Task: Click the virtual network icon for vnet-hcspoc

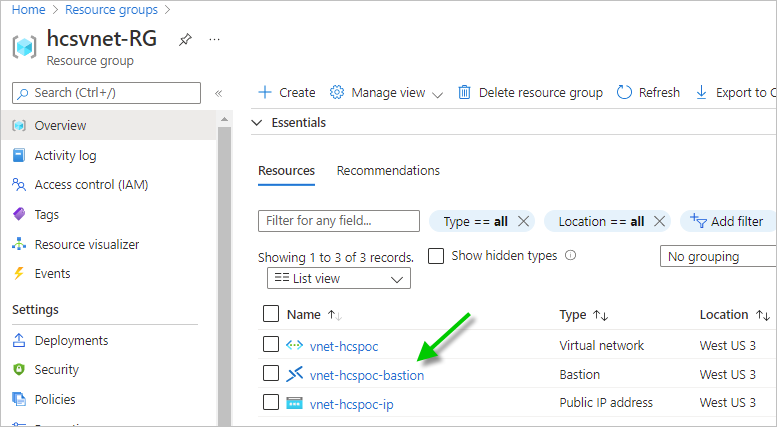Action: coord(294,345)
